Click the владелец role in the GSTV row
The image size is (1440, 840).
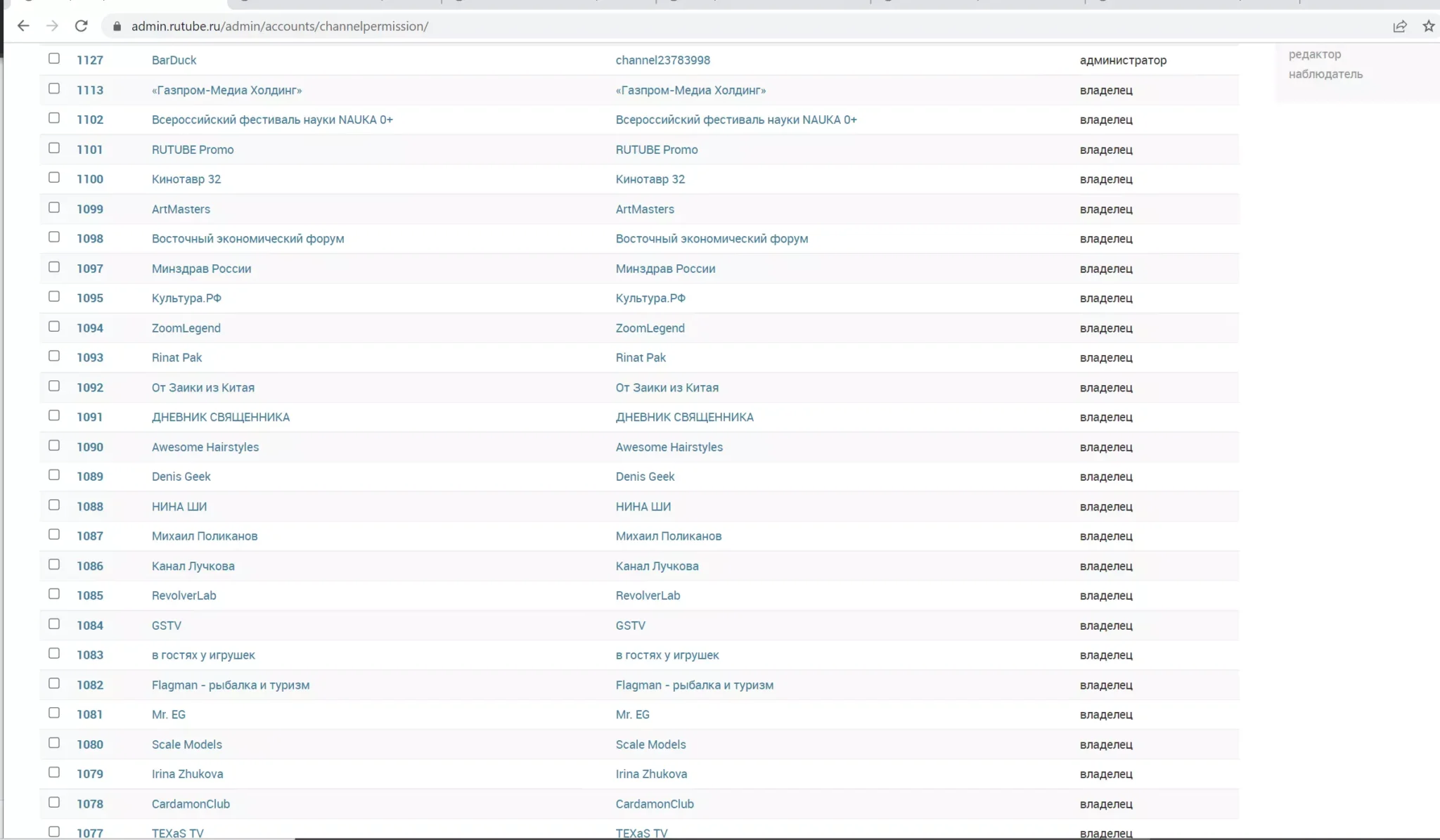coord(1106,626)
